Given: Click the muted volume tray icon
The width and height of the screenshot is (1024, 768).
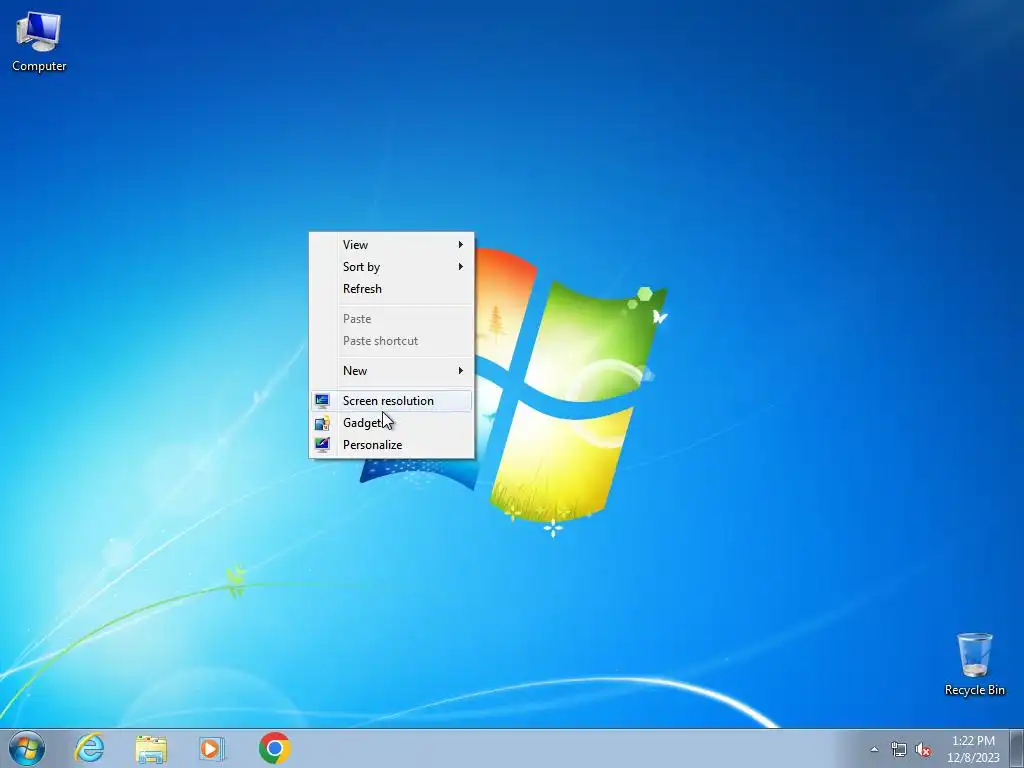Looking at the screenshot, I should click(x=923, y=750).
